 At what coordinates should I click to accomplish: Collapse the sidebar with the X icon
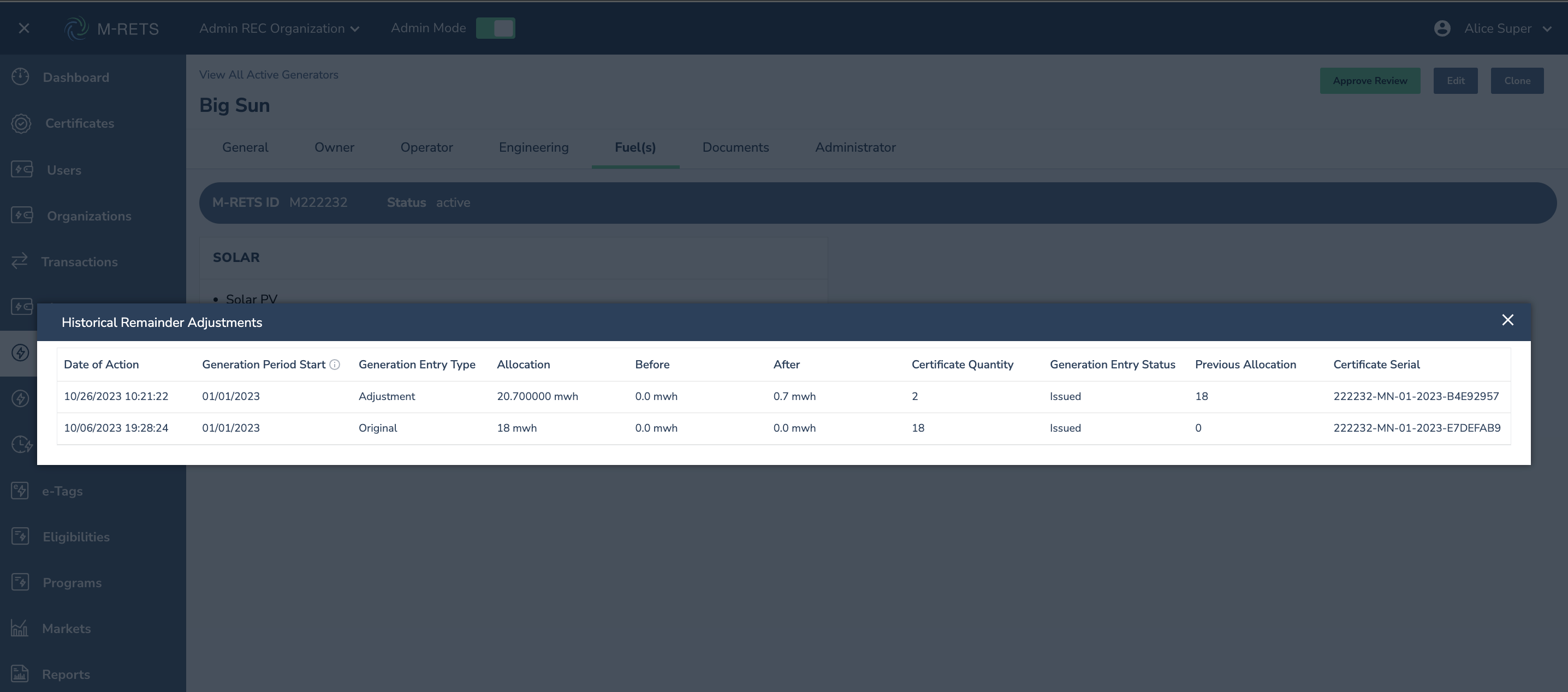pyautogui.click(x=23, y=28)
